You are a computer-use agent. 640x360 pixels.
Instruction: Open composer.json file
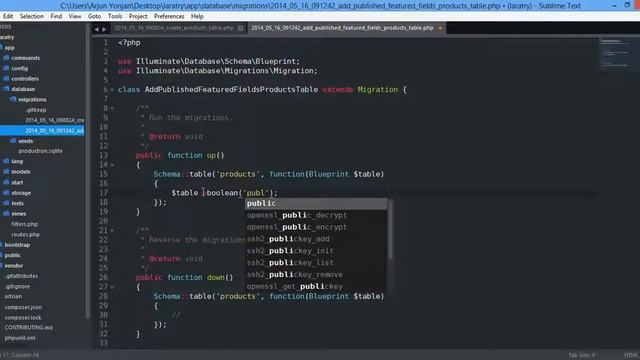point(23,307)
